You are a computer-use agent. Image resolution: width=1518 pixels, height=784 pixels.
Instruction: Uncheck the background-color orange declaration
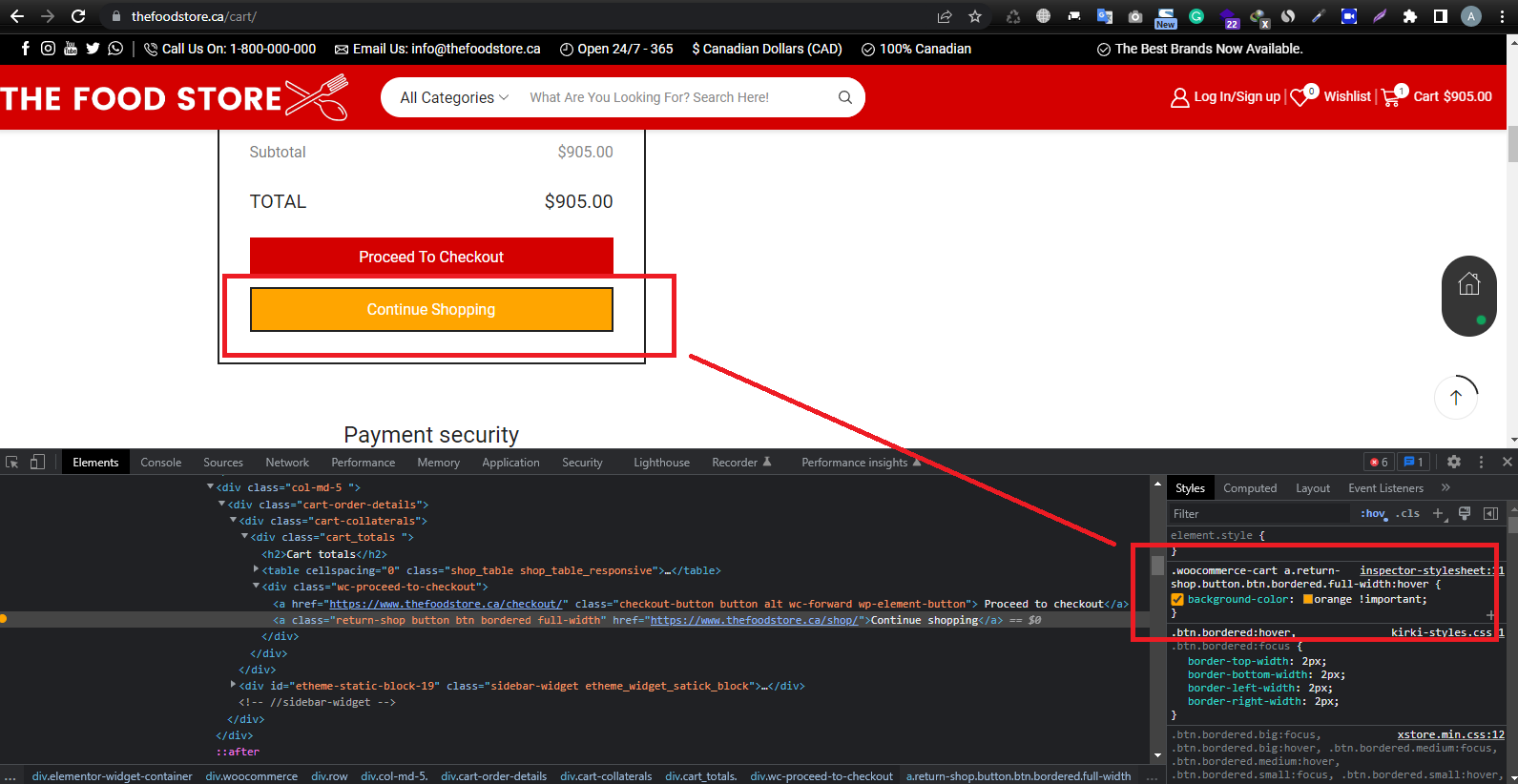coord(1177,599)
